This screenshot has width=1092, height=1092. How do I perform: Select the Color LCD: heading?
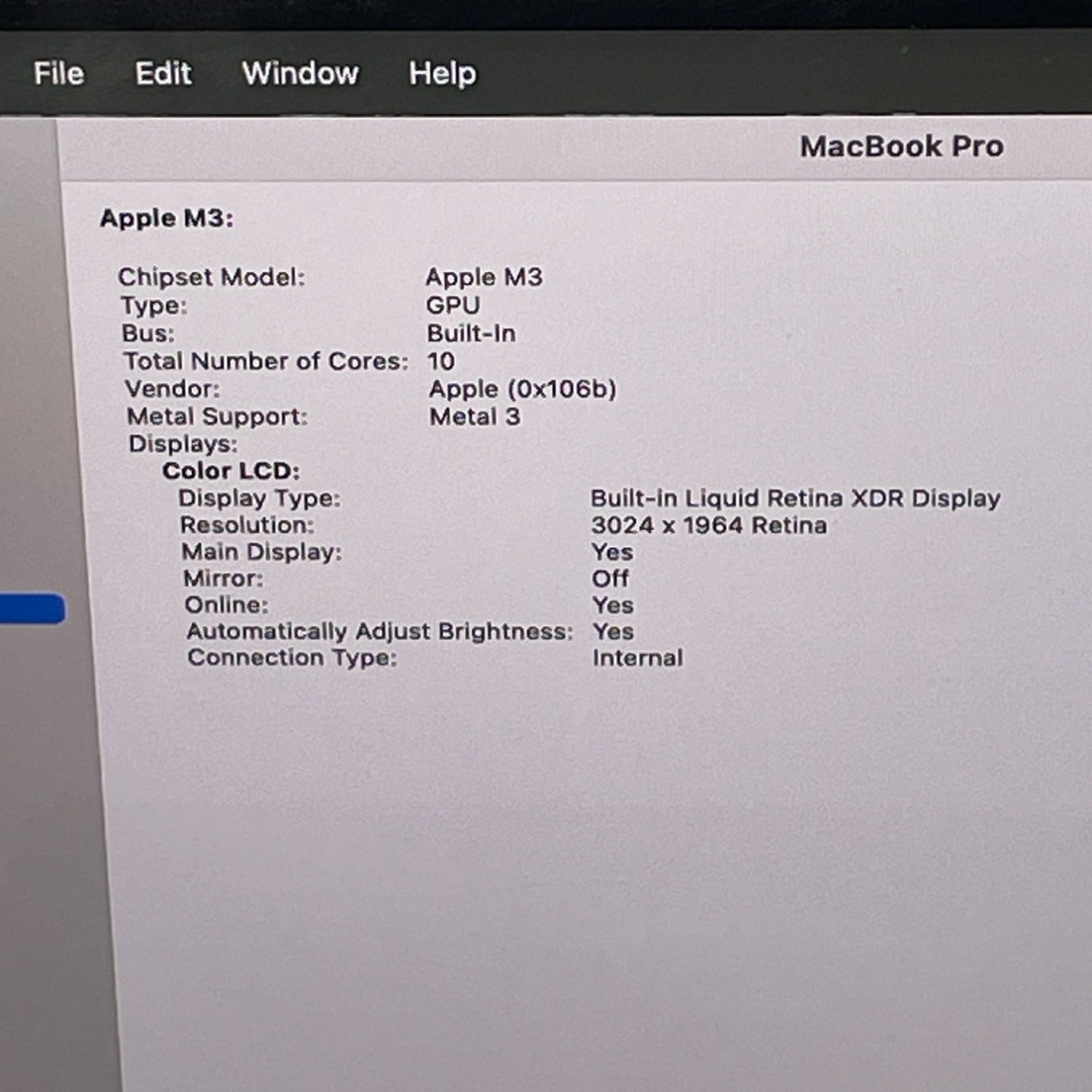(231, 471)
